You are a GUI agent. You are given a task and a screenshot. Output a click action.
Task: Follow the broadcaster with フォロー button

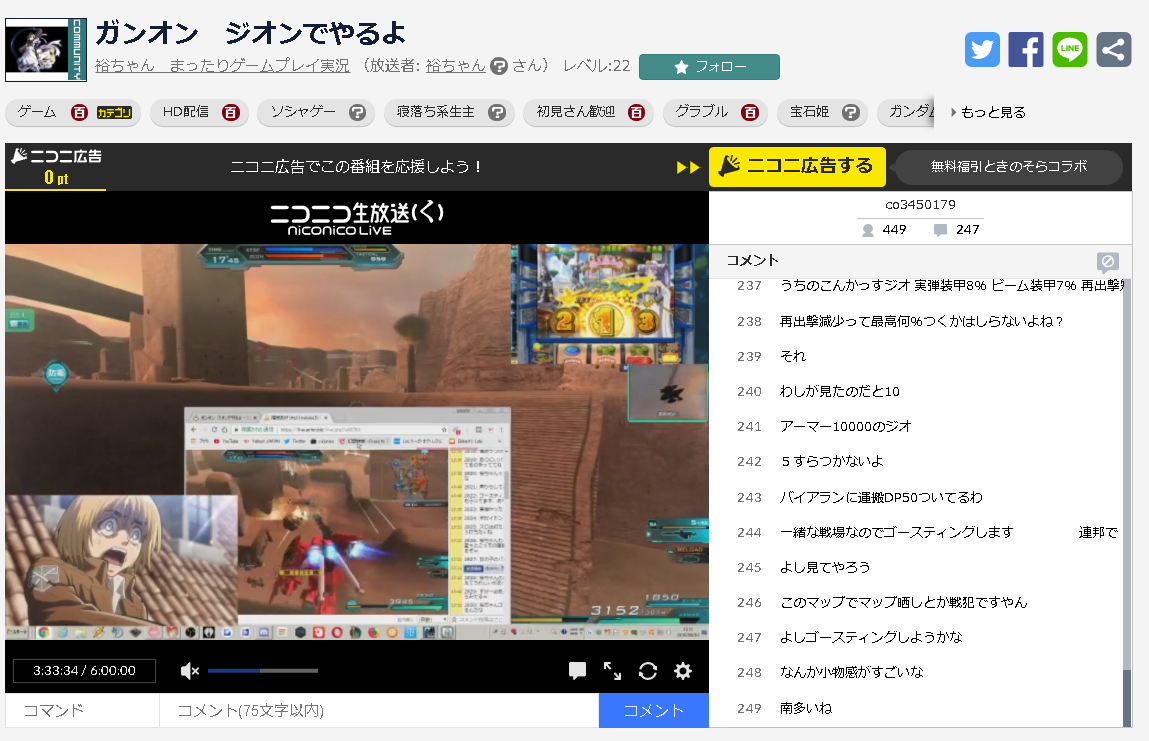709,67
